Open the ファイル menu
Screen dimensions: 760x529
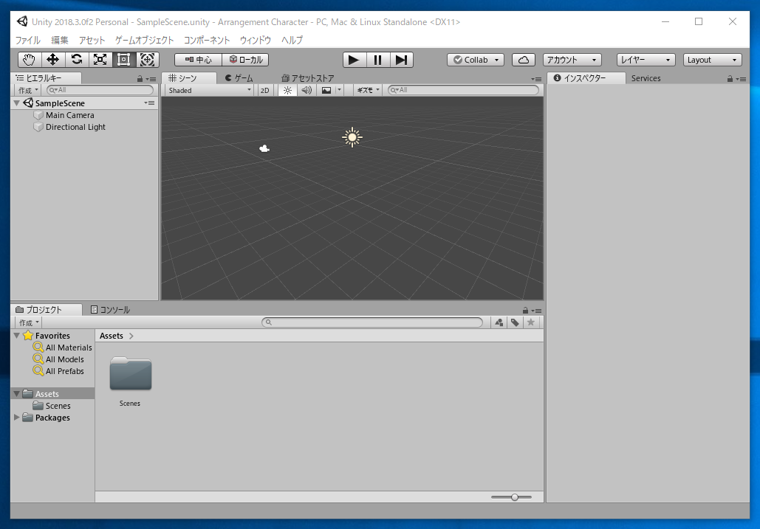(28, 40)
